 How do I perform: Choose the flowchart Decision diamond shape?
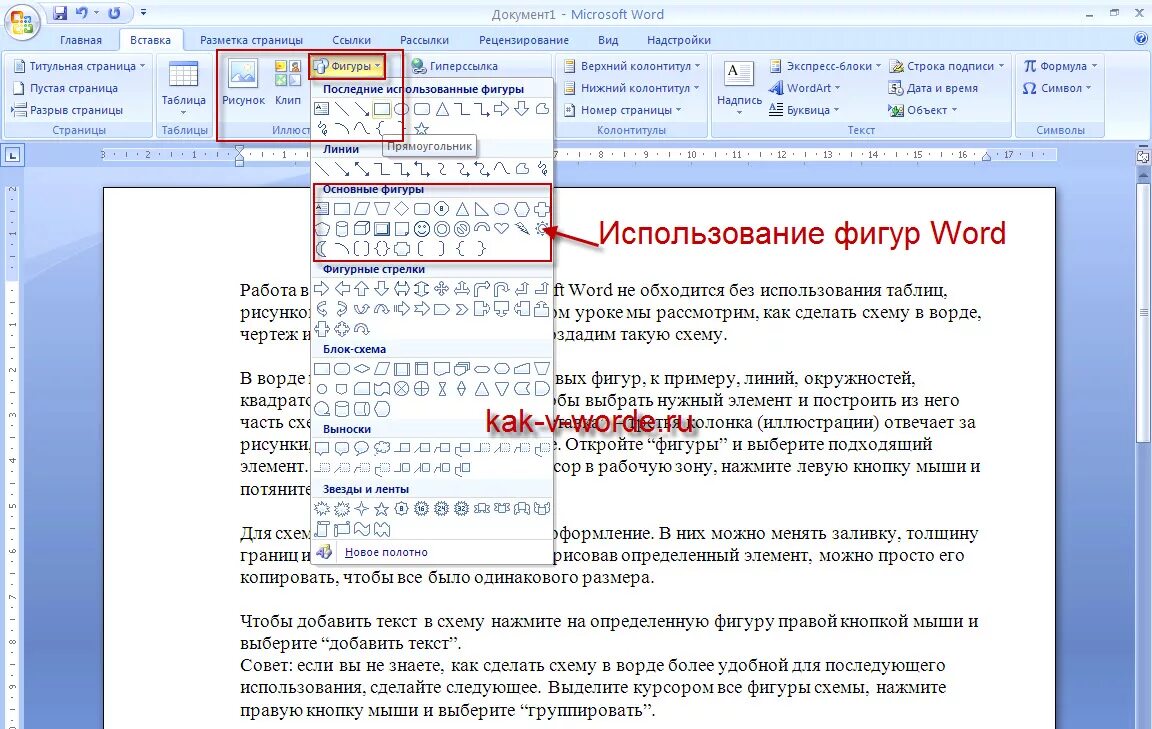[361, 368]
